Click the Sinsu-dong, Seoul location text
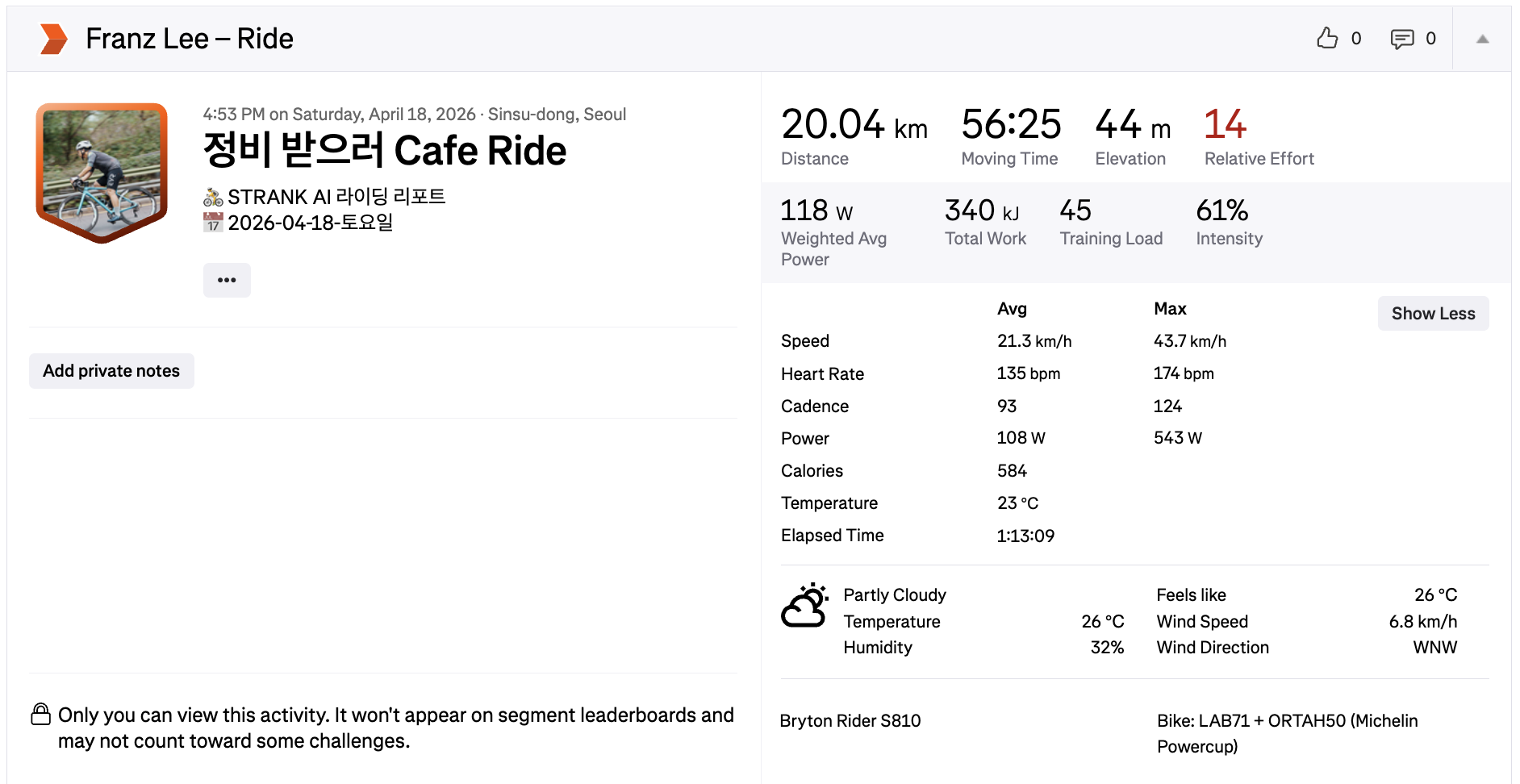 (x=557, y=115)
